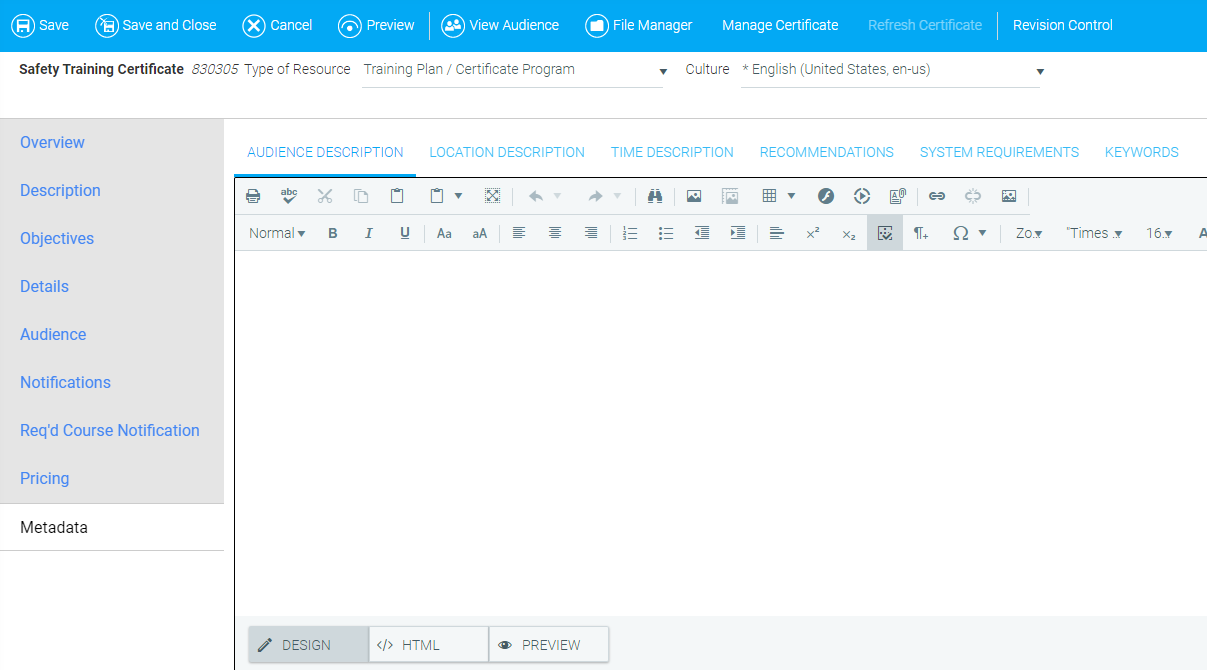Switch editor to HTML view
The height and width of the screenshot is (670, 1207).
(x=428, y=645)
